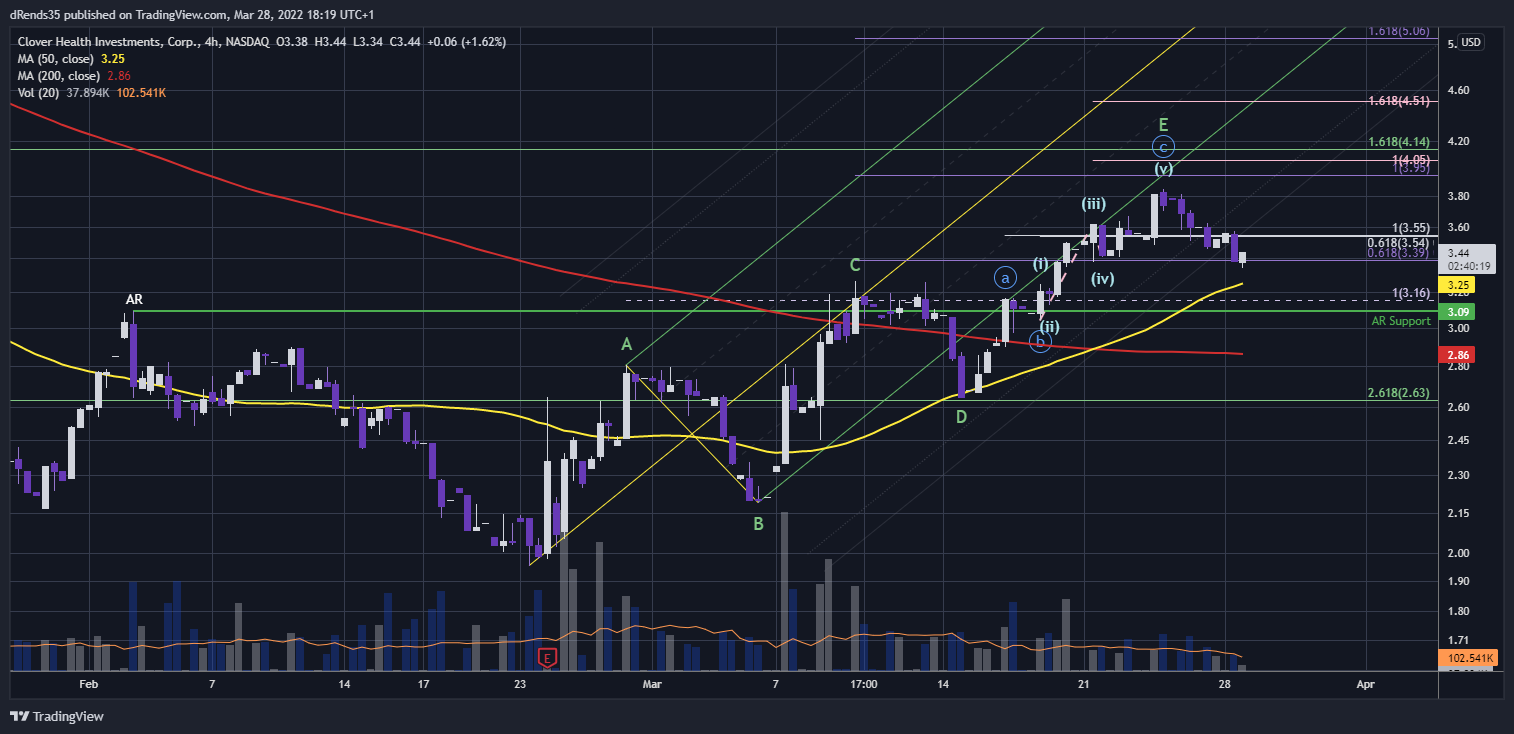This screenshot has width=1514, height=734.
Task: Click green wave label 'C'
Action: 855,265
